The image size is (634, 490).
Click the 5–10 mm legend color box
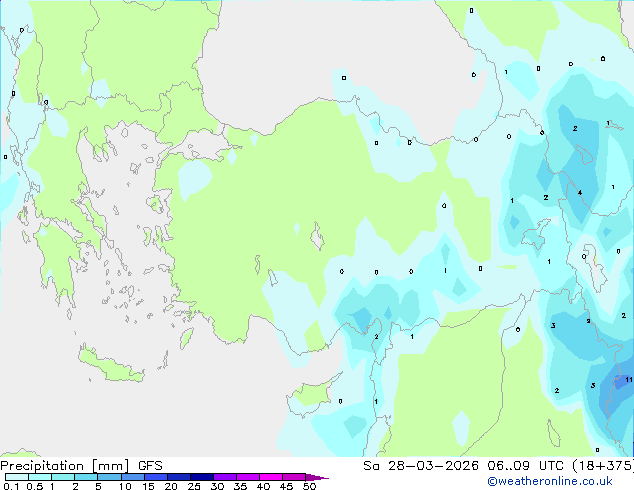pyautogui.click(x=110, y=477)
